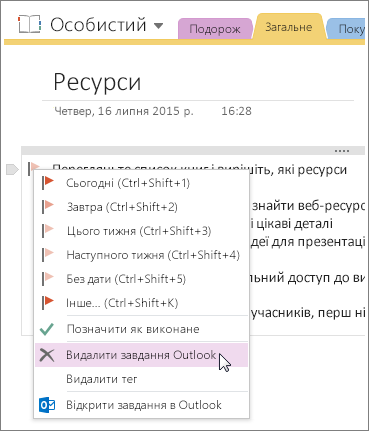369x431 pixels.
Task: Click the red flag icon beside Сьогодні
Action: [48, 183]
